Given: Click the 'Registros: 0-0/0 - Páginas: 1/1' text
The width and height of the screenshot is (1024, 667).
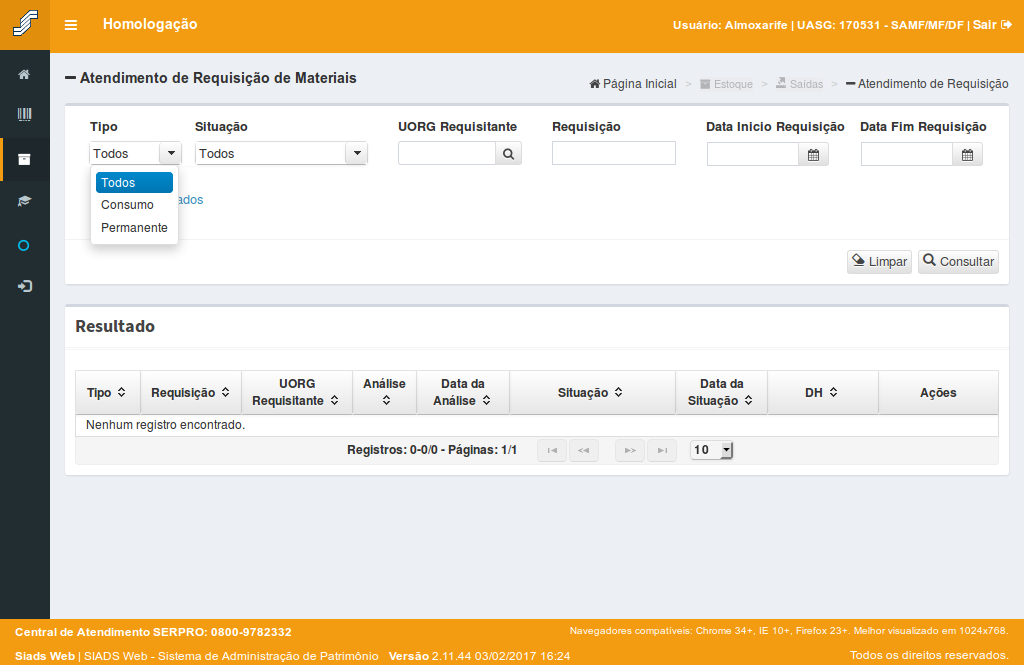Looking at the screenshot, I should (432, 450).
